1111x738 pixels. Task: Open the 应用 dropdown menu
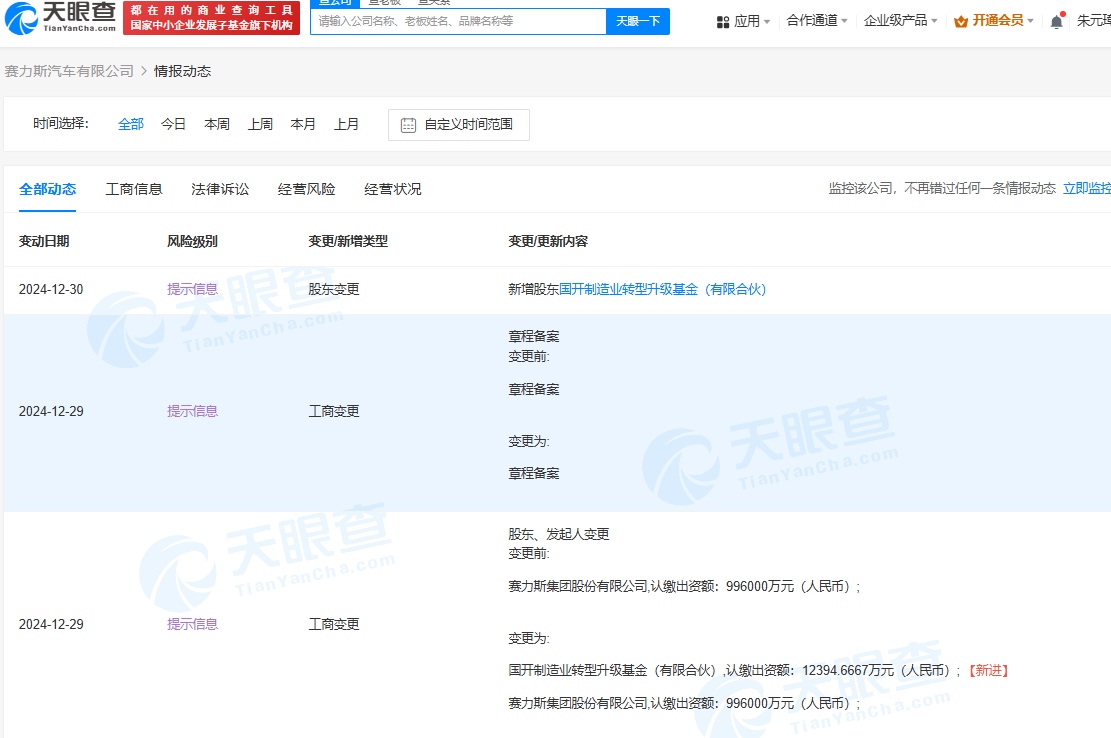click(748, 20)
